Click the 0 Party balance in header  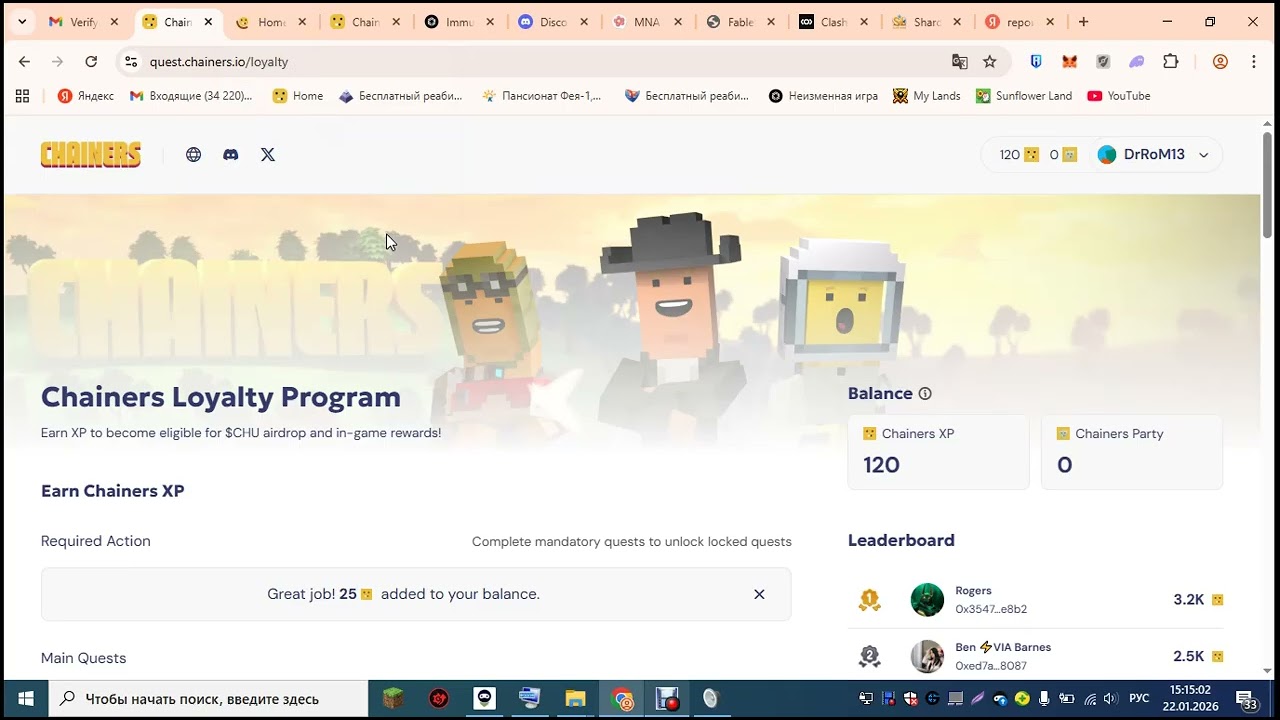1063,155
